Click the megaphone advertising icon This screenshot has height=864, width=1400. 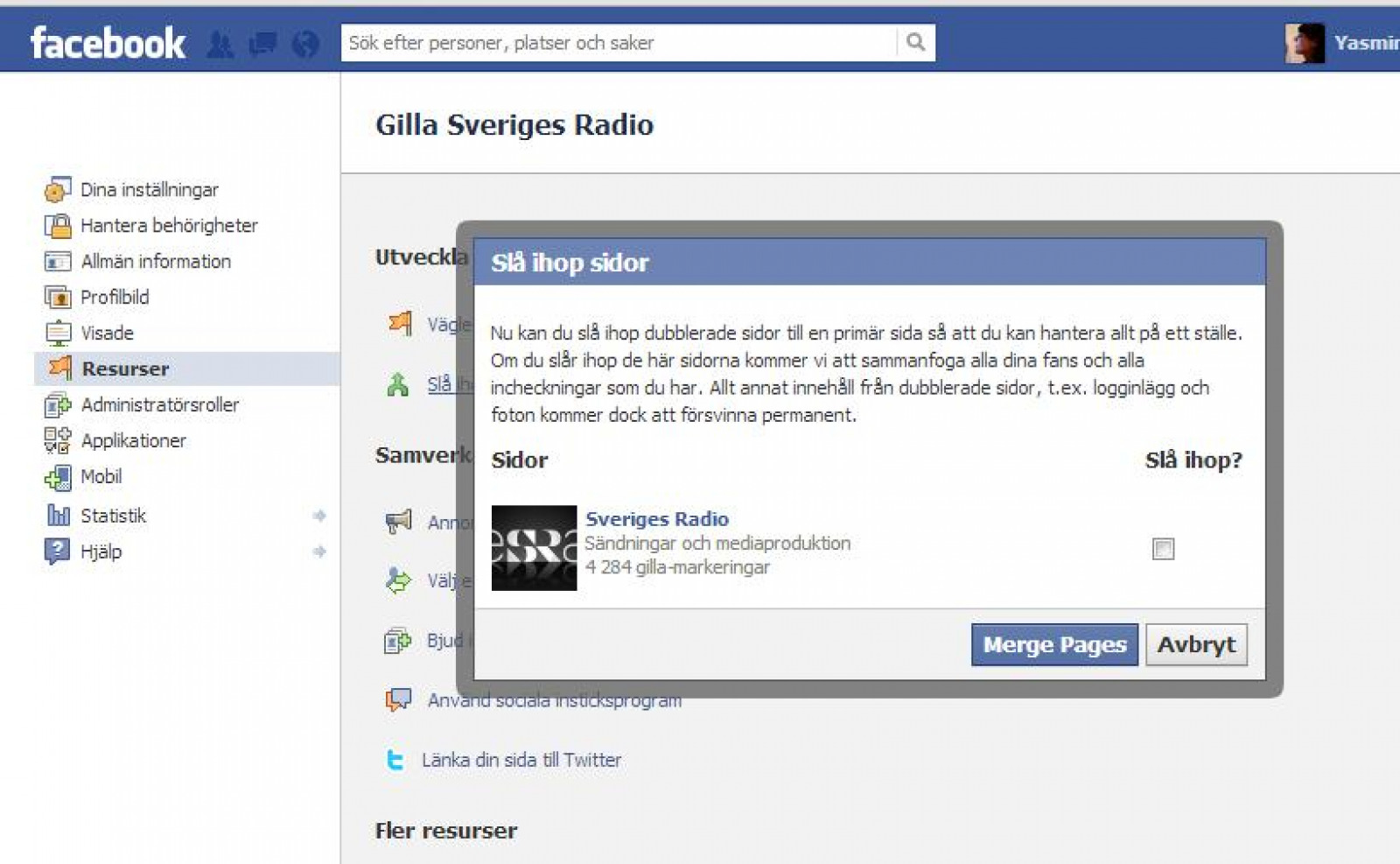point(398,522)
